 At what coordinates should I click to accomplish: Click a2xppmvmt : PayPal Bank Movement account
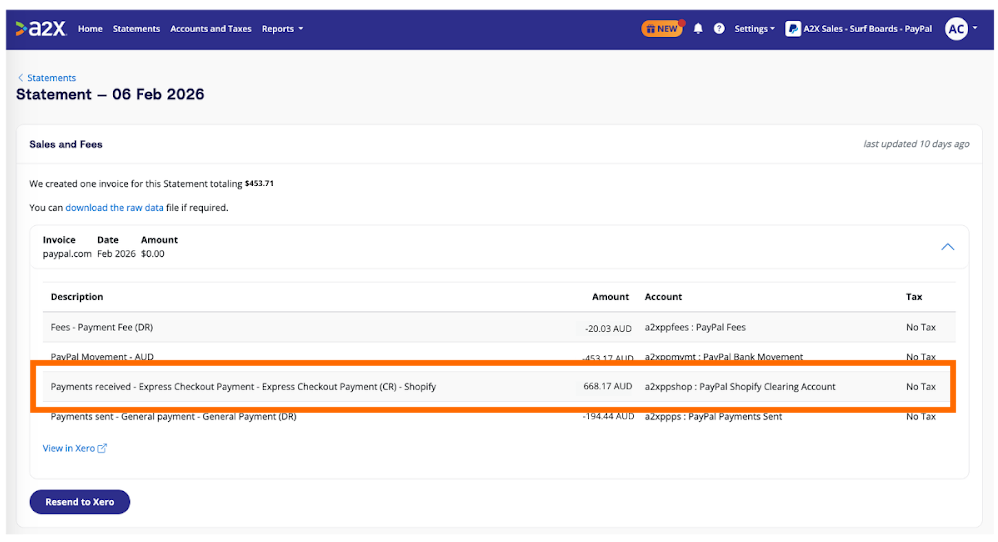(x=724, y=357)
